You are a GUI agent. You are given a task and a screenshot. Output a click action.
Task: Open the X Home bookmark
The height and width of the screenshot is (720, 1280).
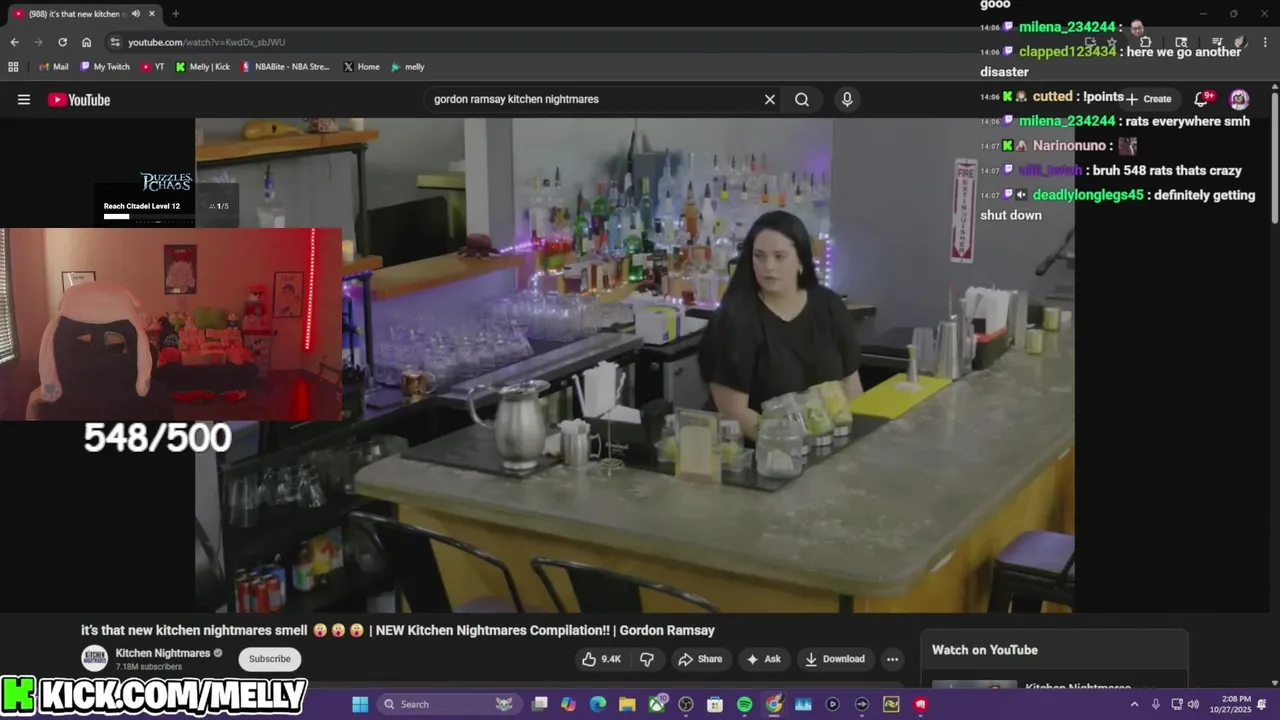tap(361, 67)
